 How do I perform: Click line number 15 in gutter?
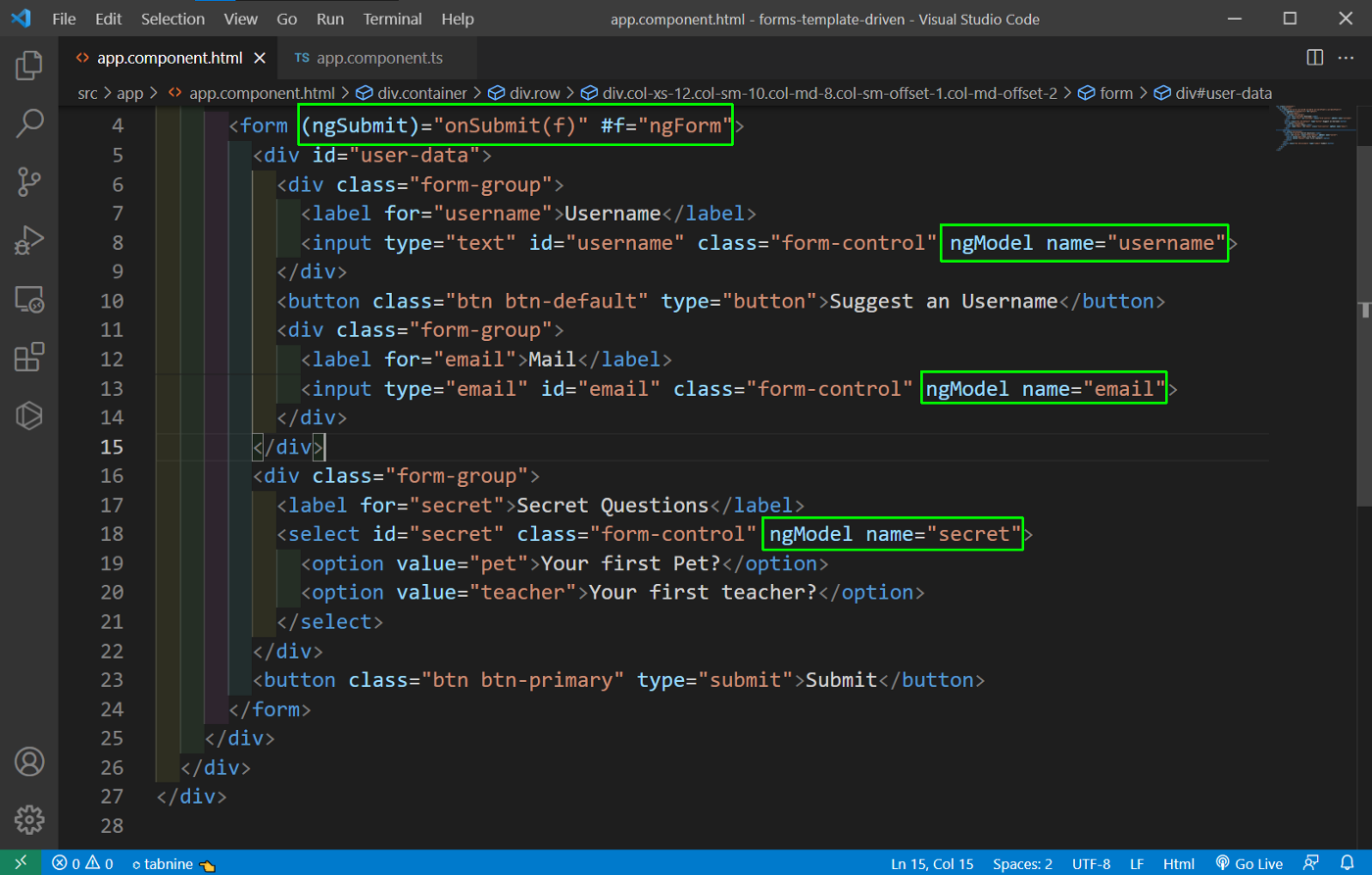(x=112, y=447)
